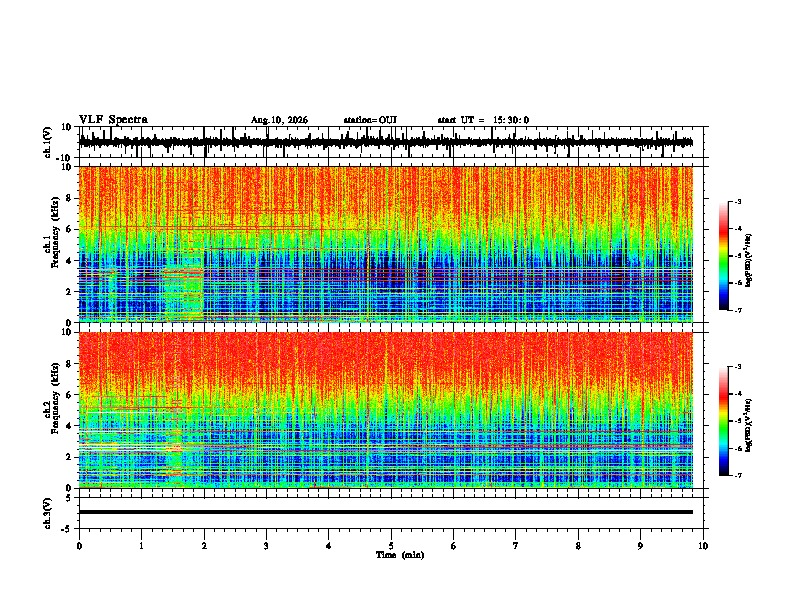Click ch.2 colorbar label 'log(PSD)(V²/Hz)'
Image resolution: width=792 pixels, height=612 pixels.
[749, 425]
